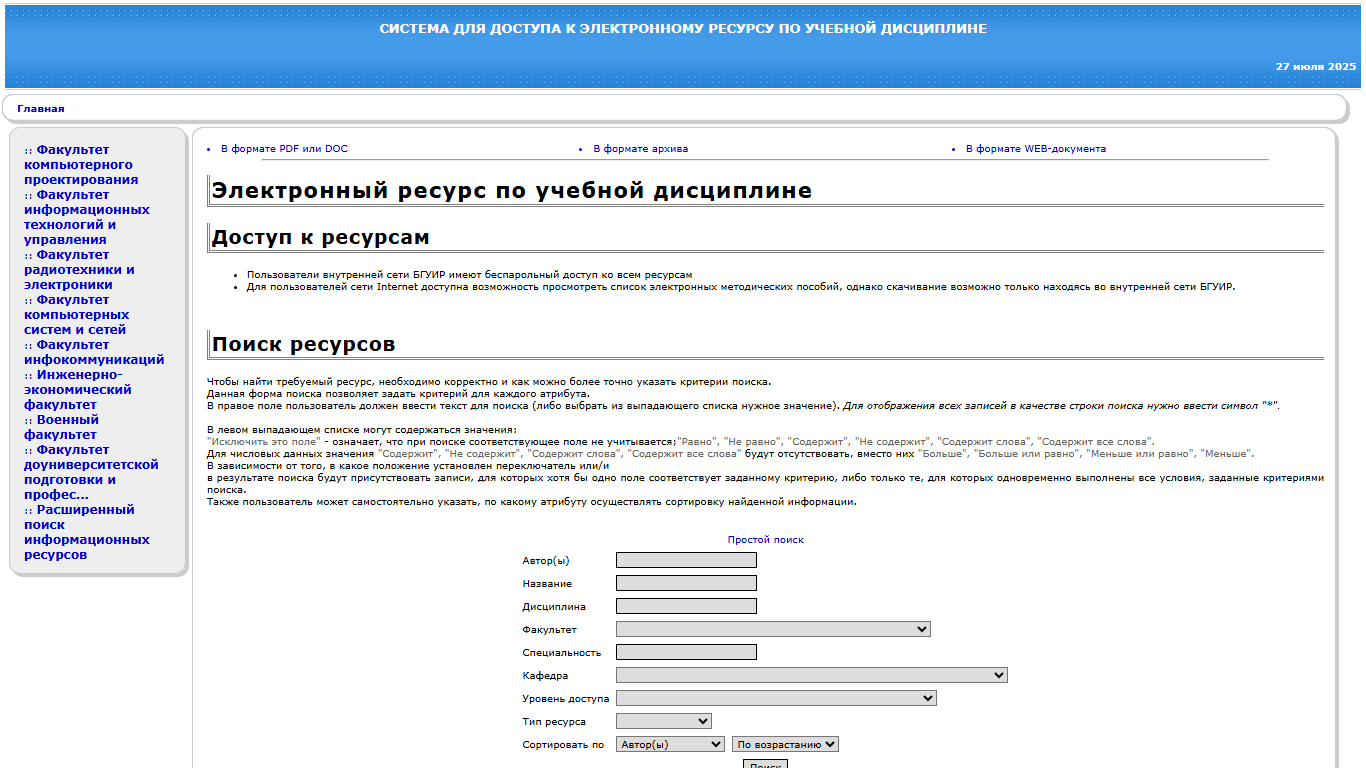This screenshot has height=768, width=1366.
Task: Switch to Простой поиск
Action: (766, 540)
